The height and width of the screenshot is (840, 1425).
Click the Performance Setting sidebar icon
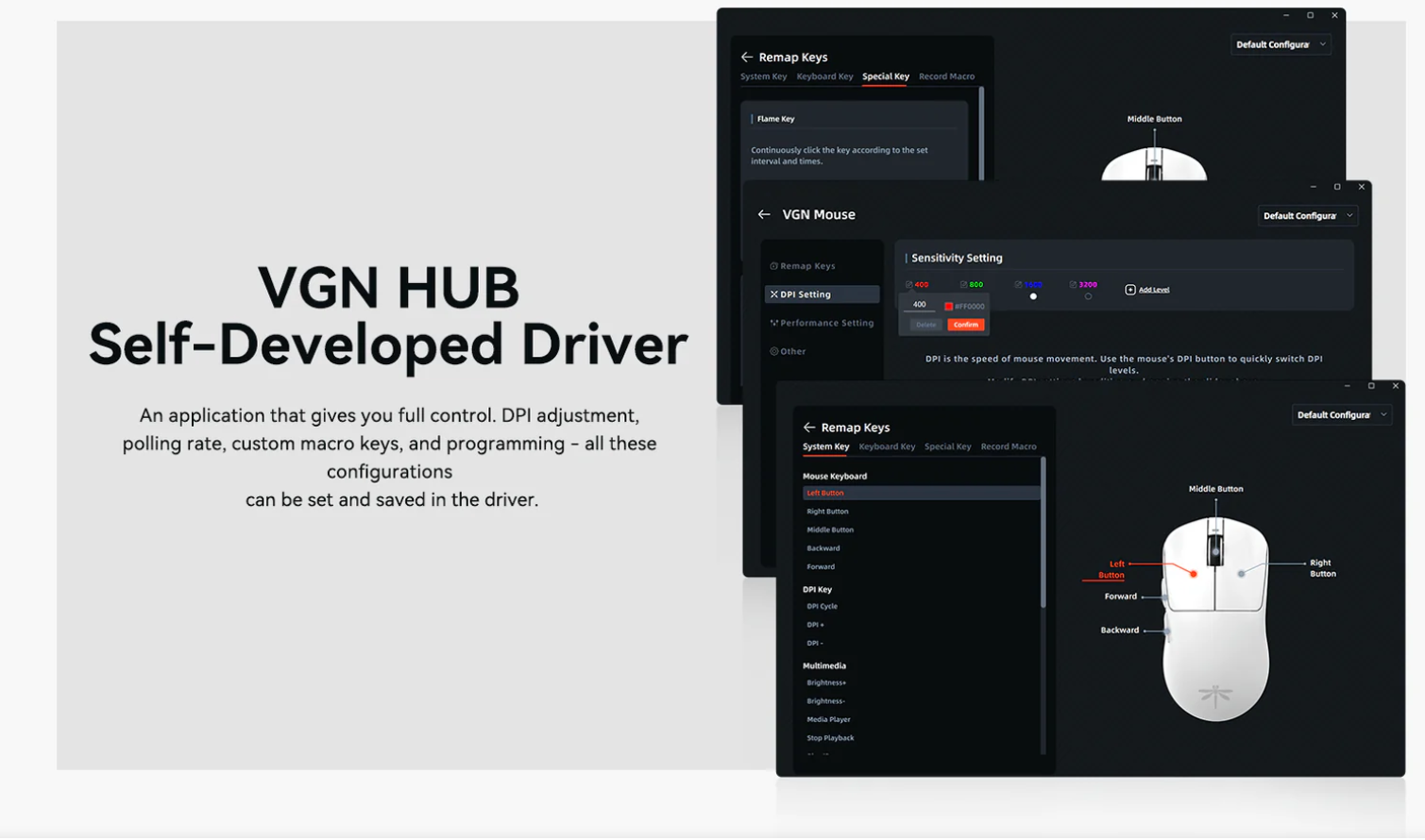[x=773, y=323]
